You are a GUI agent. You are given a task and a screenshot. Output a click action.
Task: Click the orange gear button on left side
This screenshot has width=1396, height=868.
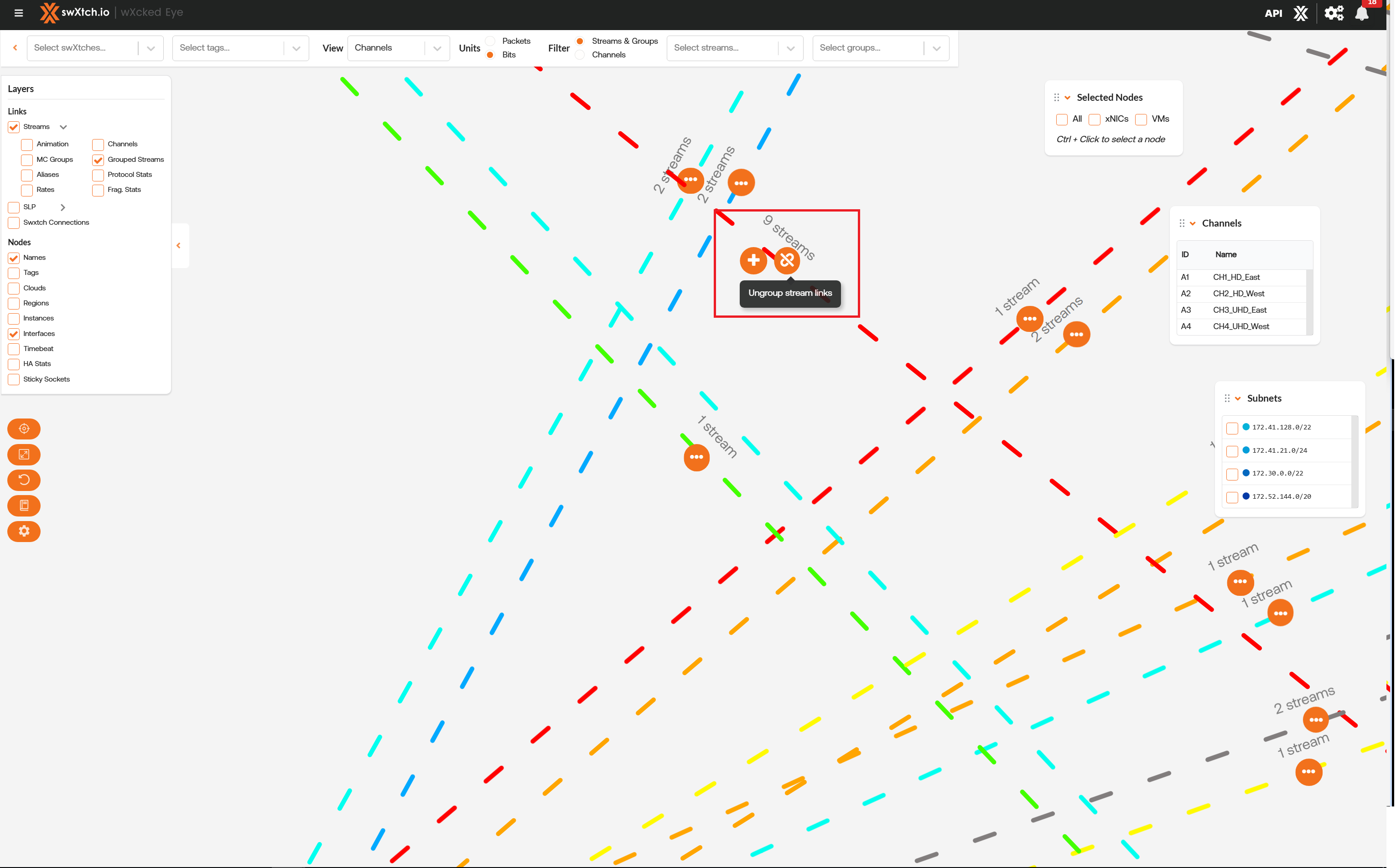tap(24, 532)
